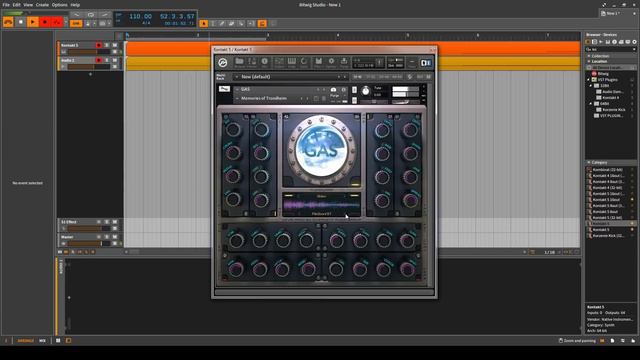Open the Help menu
Image resolution: width=640 pixels, height=360 pixels.
pyautogui.click(x=75, y=5)
